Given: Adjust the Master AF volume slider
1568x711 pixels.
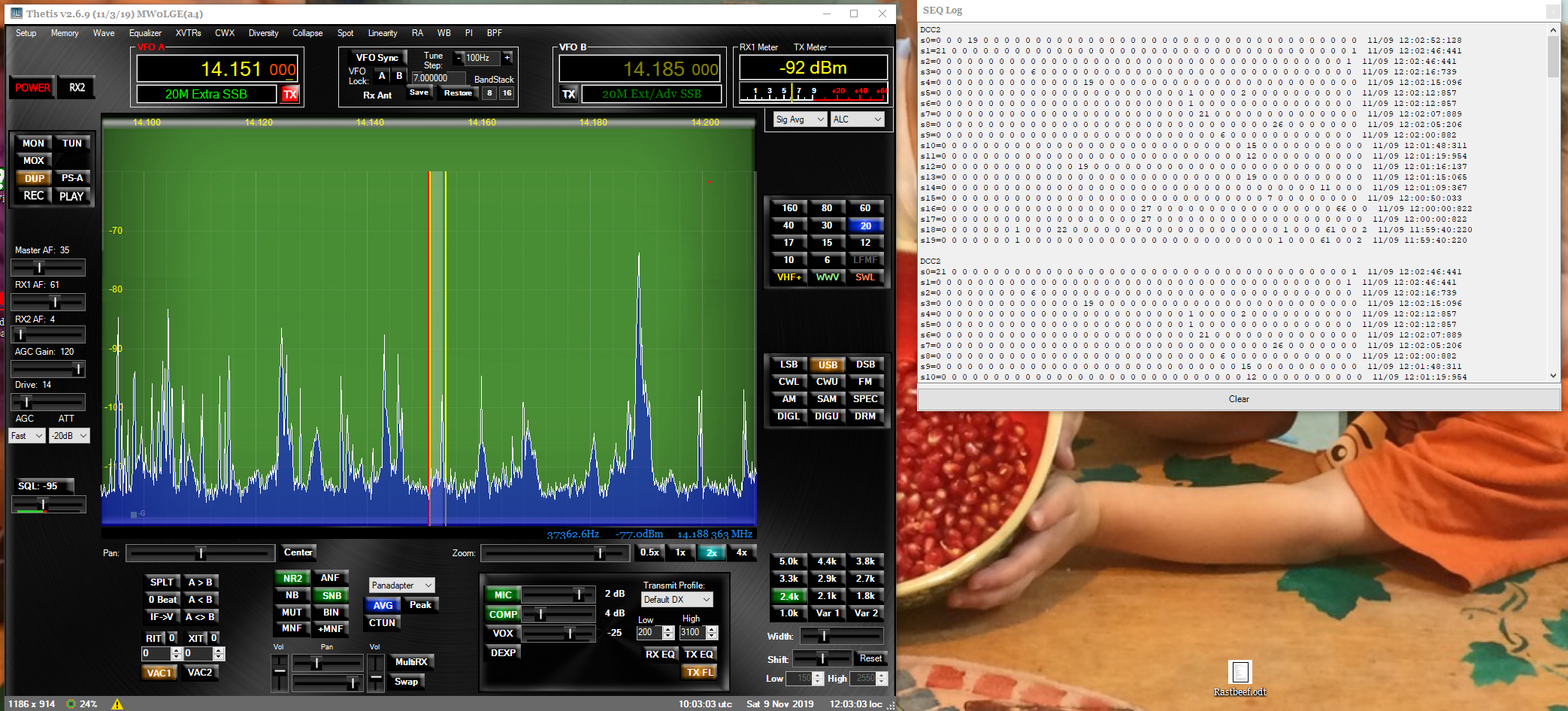Looking at the screenshot, I should click(40, 268).
